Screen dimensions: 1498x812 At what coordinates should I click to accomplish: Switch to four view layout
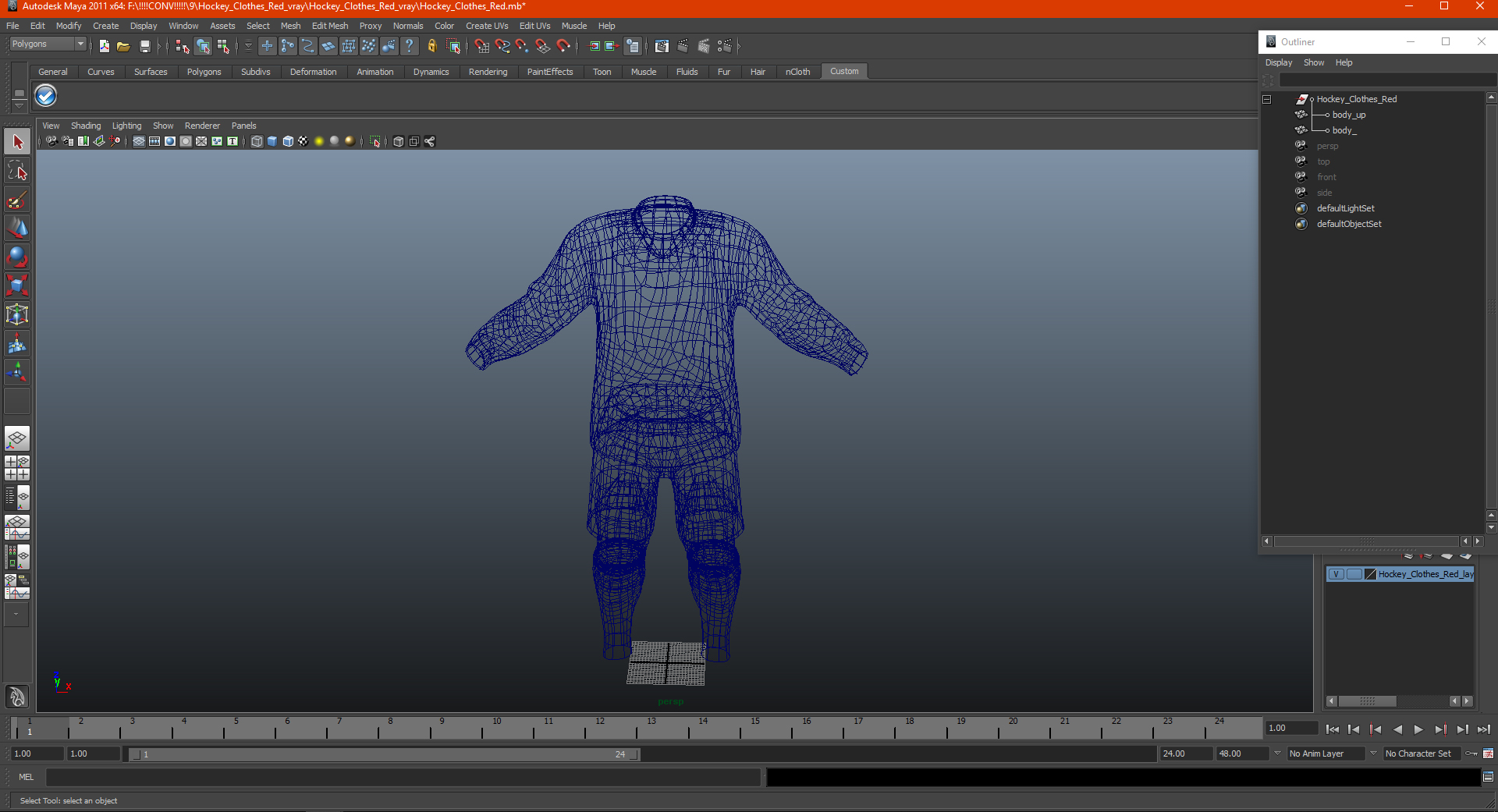point(17,468)
